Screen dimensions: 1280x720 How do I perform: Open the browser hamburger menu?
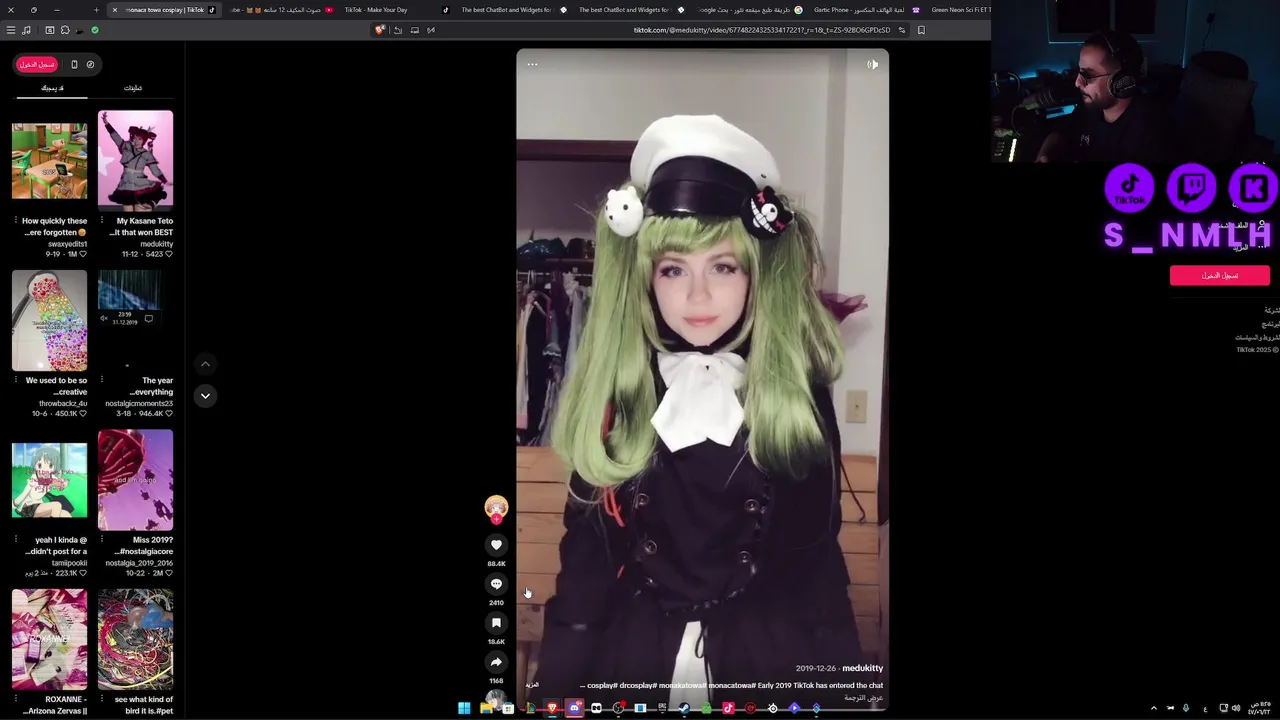click(x=11, y=30)
